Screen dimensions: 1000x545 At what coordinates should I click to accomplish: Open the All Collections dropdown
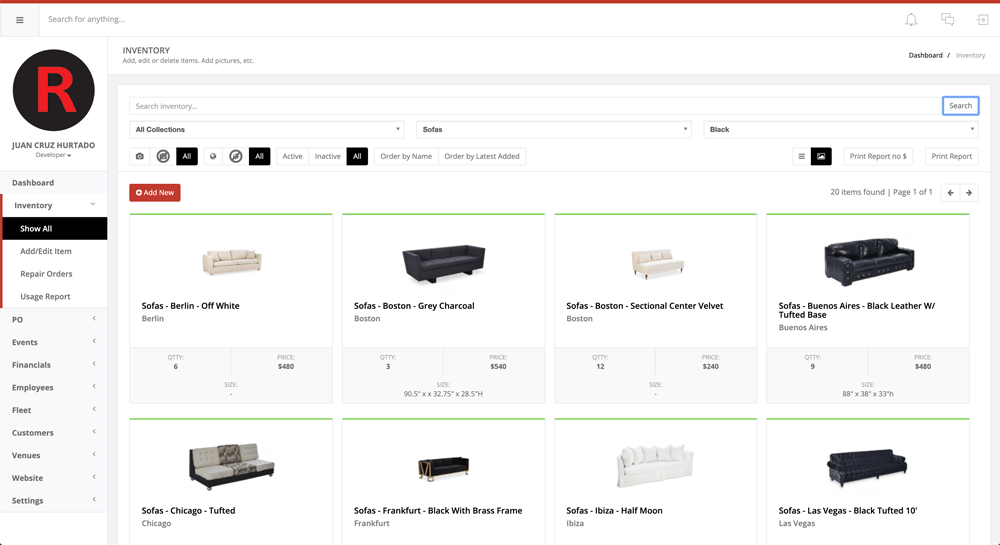[267, 129]
